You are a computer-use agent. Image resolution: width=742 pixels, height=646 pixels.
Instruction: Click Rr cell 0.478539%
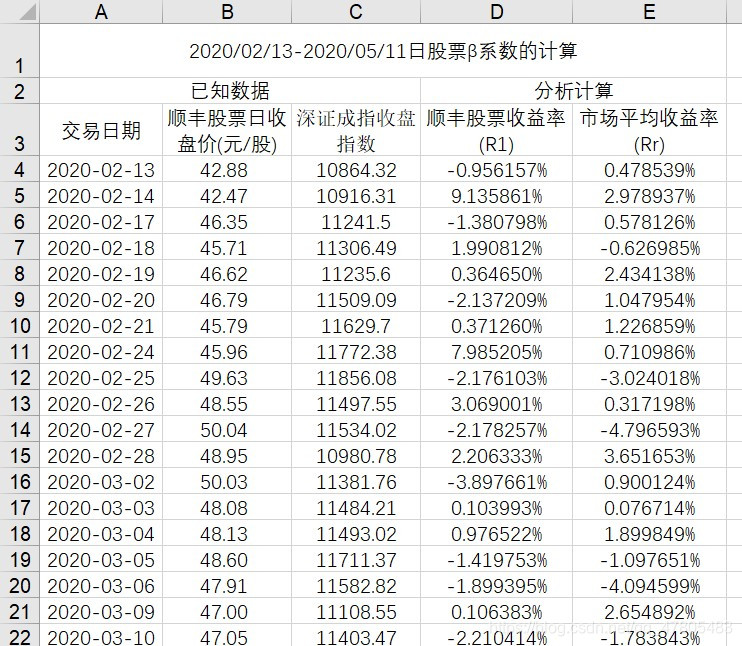point(649,169)
